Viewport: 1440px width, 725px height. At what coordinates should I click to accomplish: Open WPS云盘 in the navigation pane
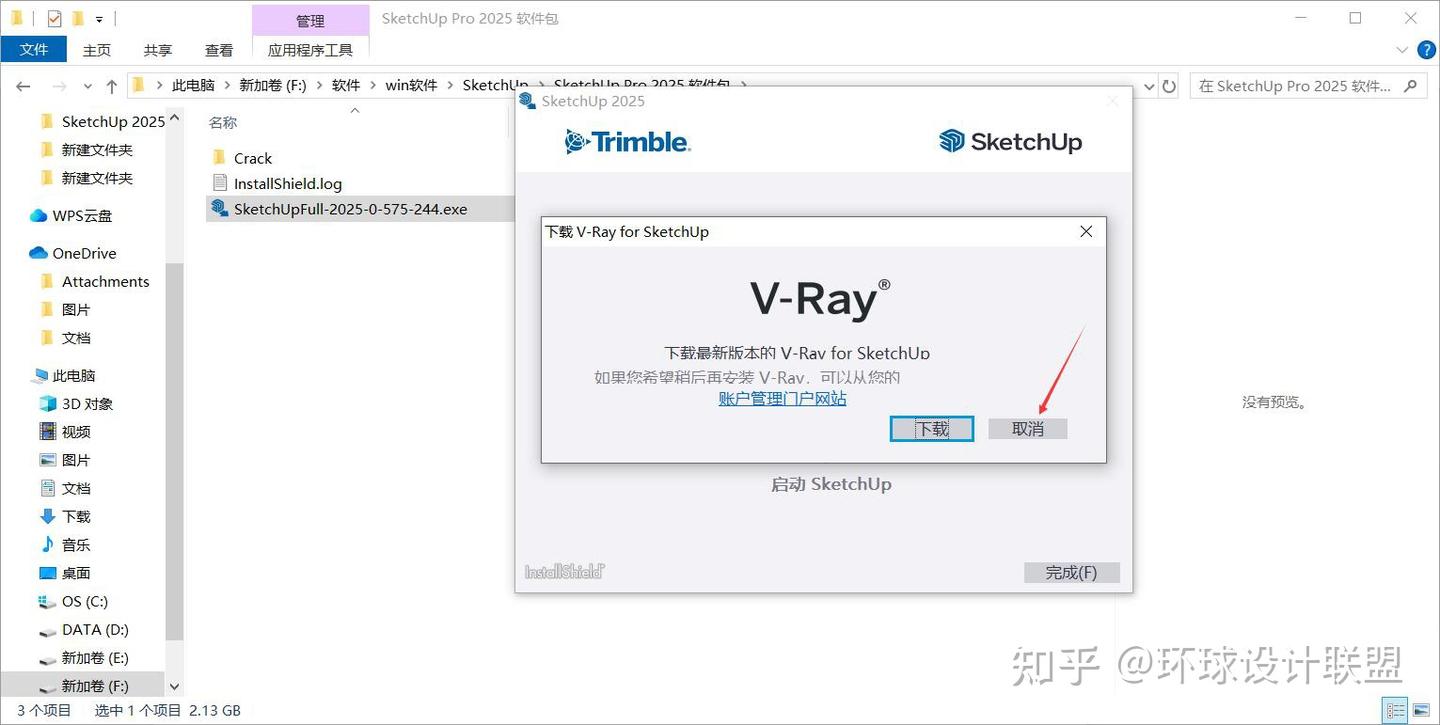point(71,216)
